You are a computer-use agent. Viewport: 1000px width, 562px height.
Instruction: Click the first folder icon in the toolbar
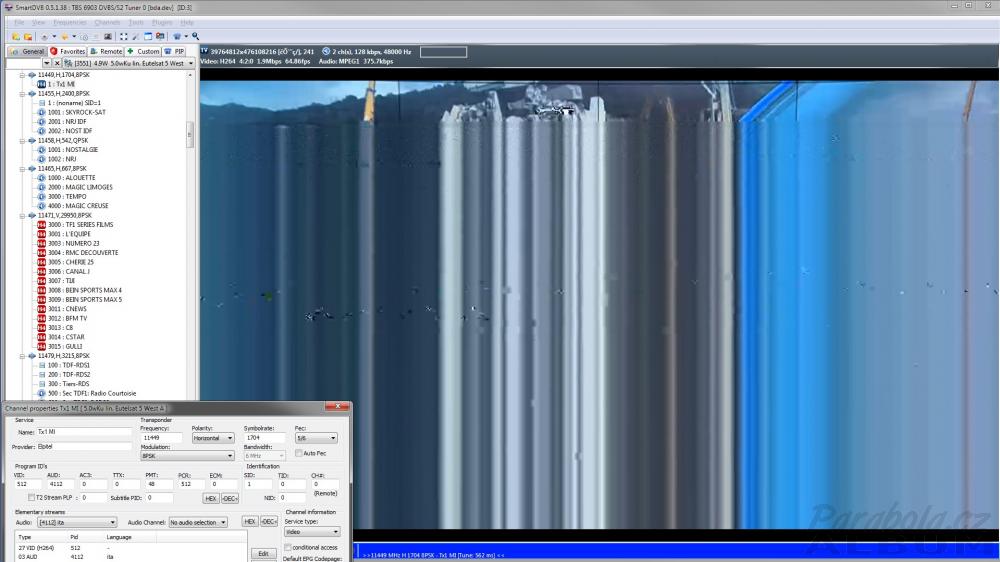point(16,37)
